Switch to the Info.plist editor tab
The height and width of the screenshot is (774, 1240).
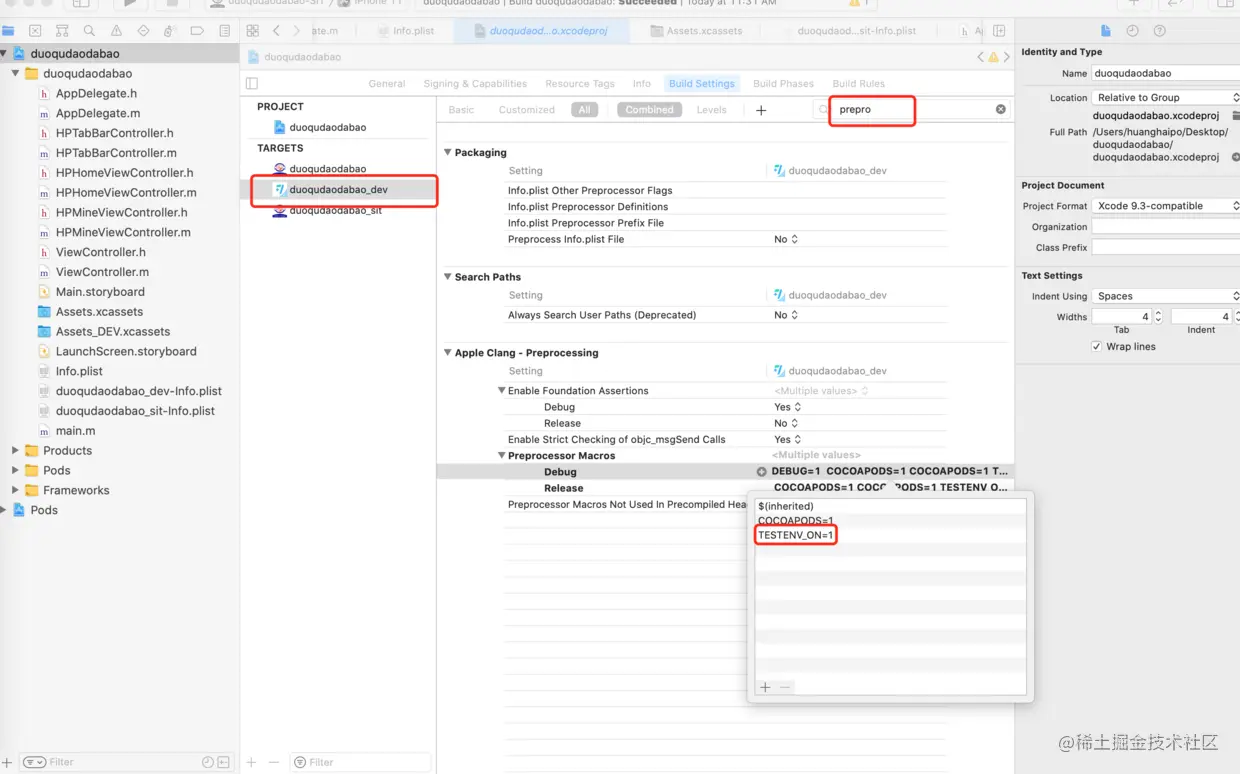(404, 31)
